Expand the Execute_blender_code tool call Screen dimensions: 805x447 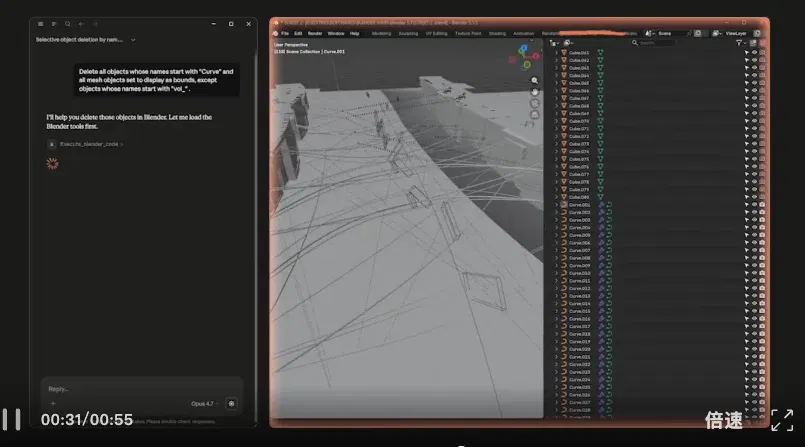91,144
